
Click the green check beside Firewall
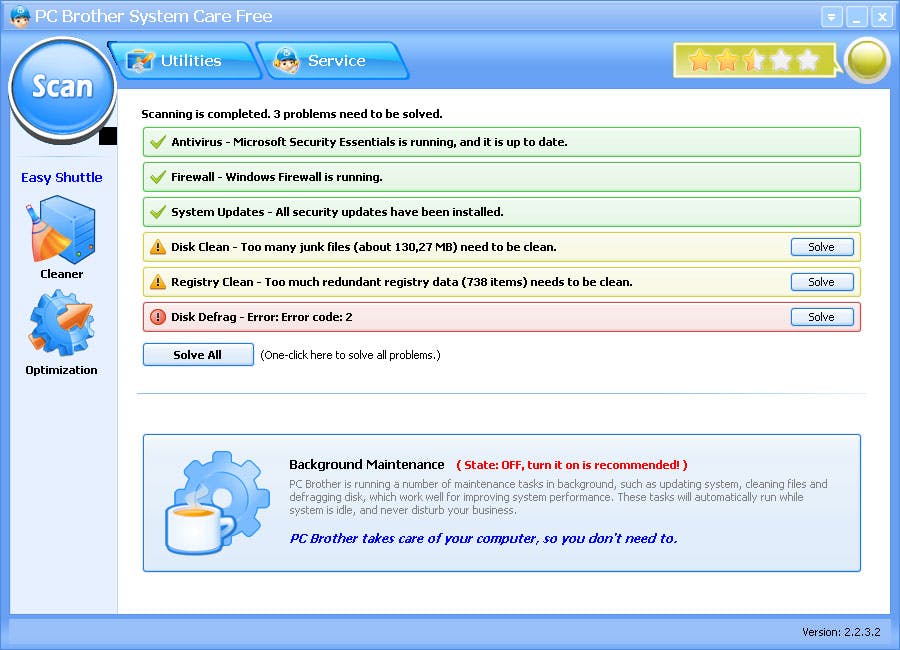157,177
